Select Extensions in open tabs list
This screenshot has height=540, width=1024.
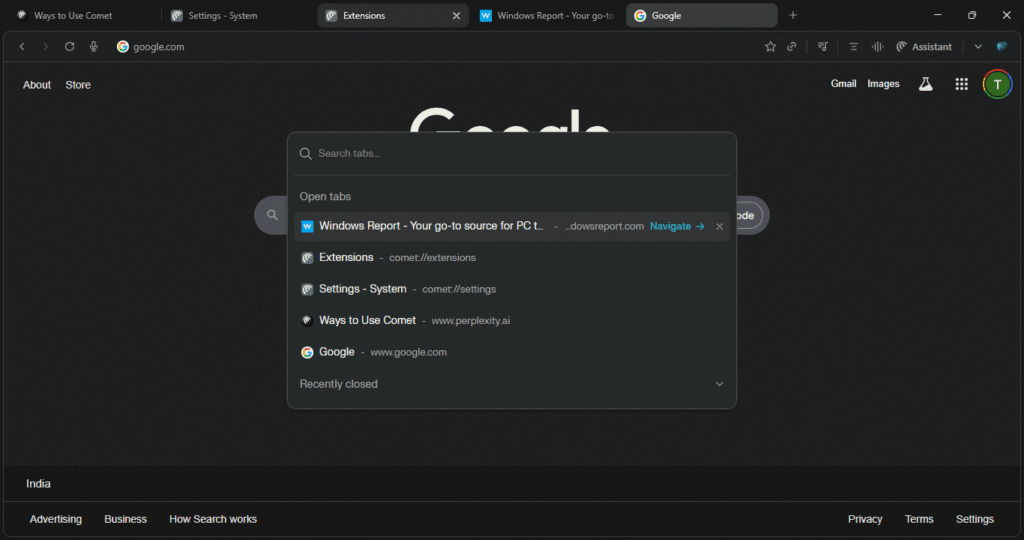click(x=511, y=257)
